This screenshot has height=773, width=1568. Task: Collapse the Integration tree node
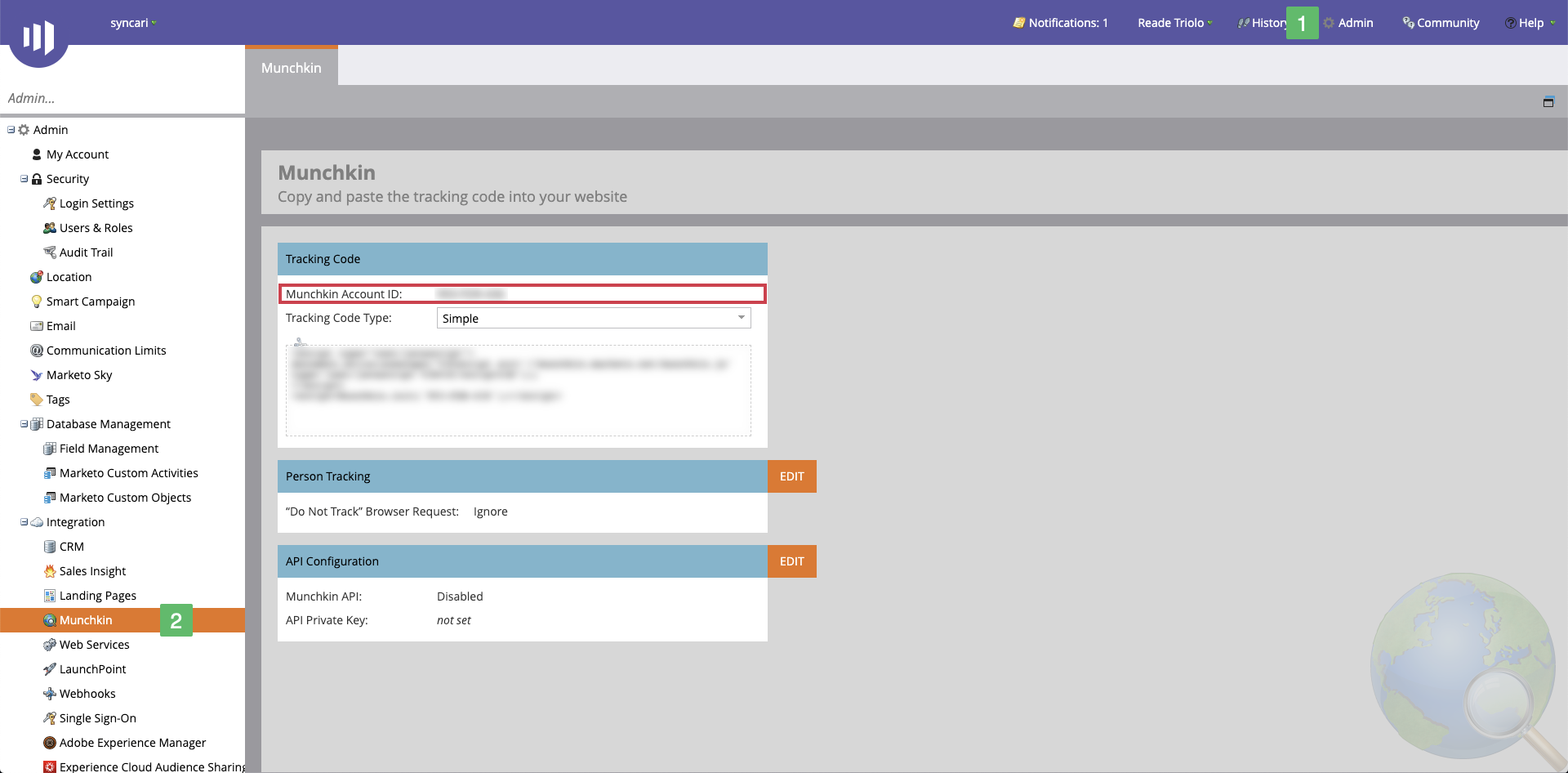click(x=23, y=521)
